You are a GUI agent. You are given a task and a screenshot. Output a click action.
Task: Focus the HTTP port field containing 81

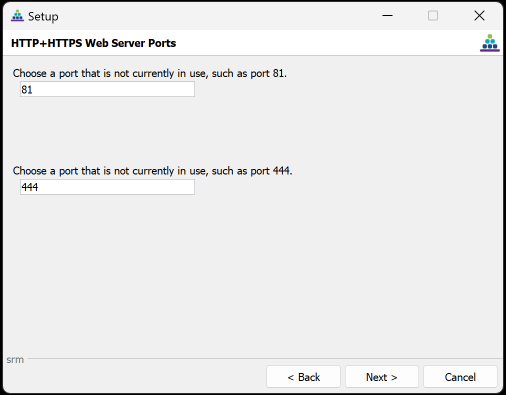(x=107, y=89)
